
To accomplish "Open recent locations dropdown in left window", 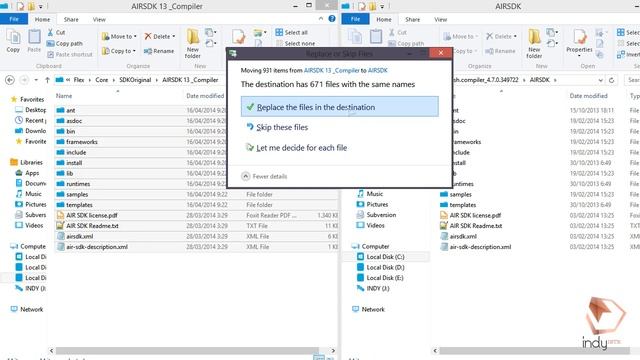I will coord(36,80).
